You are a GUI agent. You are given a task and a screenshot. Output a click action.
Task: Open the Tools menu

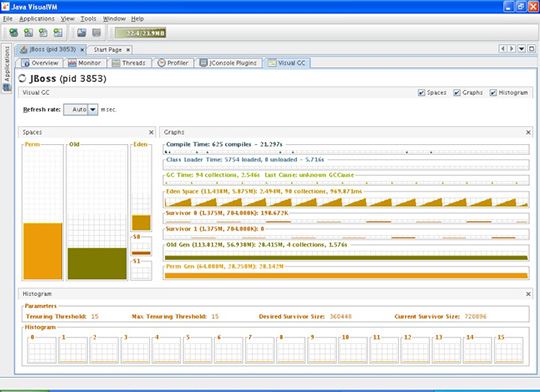89,19
